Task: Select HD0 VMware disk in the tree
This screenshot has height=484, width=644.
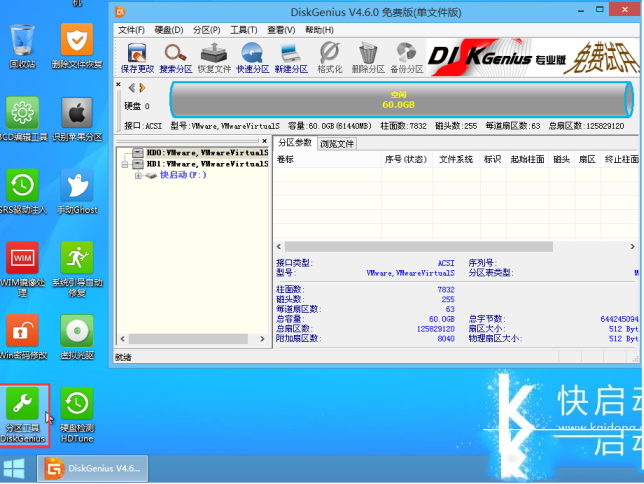Action: pos(205,153)
